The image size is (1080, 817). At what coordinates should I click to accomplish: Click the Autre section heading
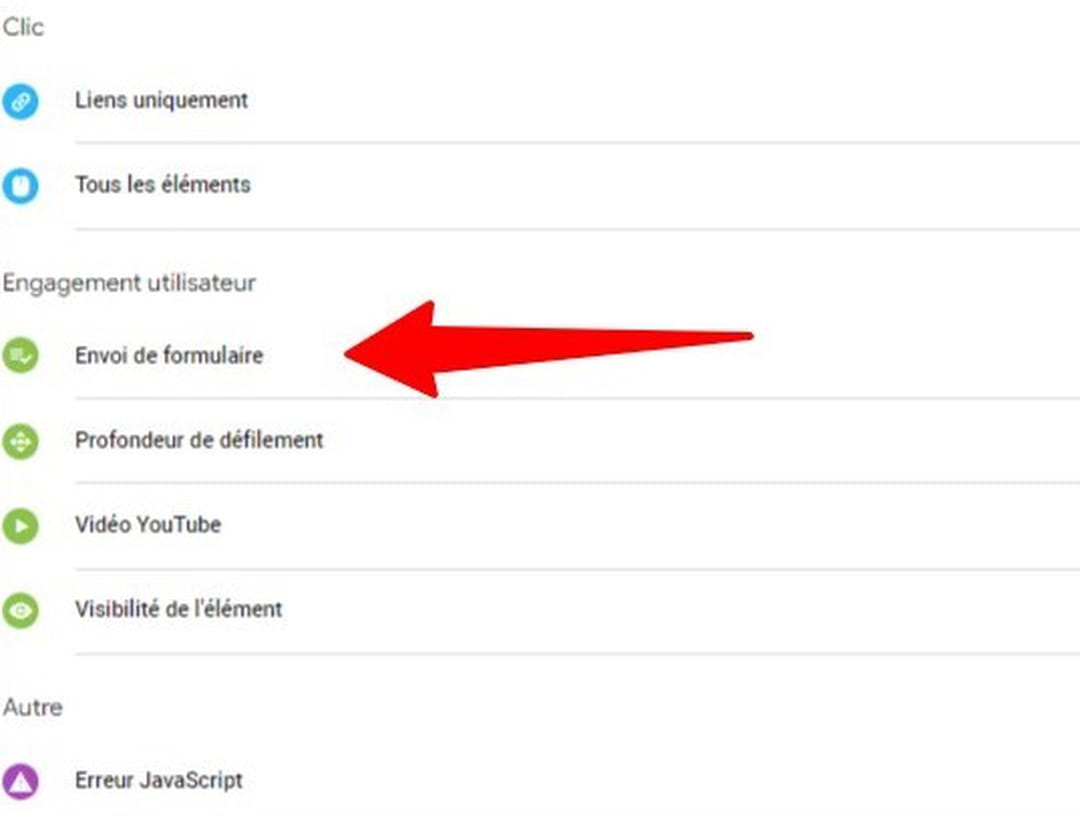(x=32, y=707)
